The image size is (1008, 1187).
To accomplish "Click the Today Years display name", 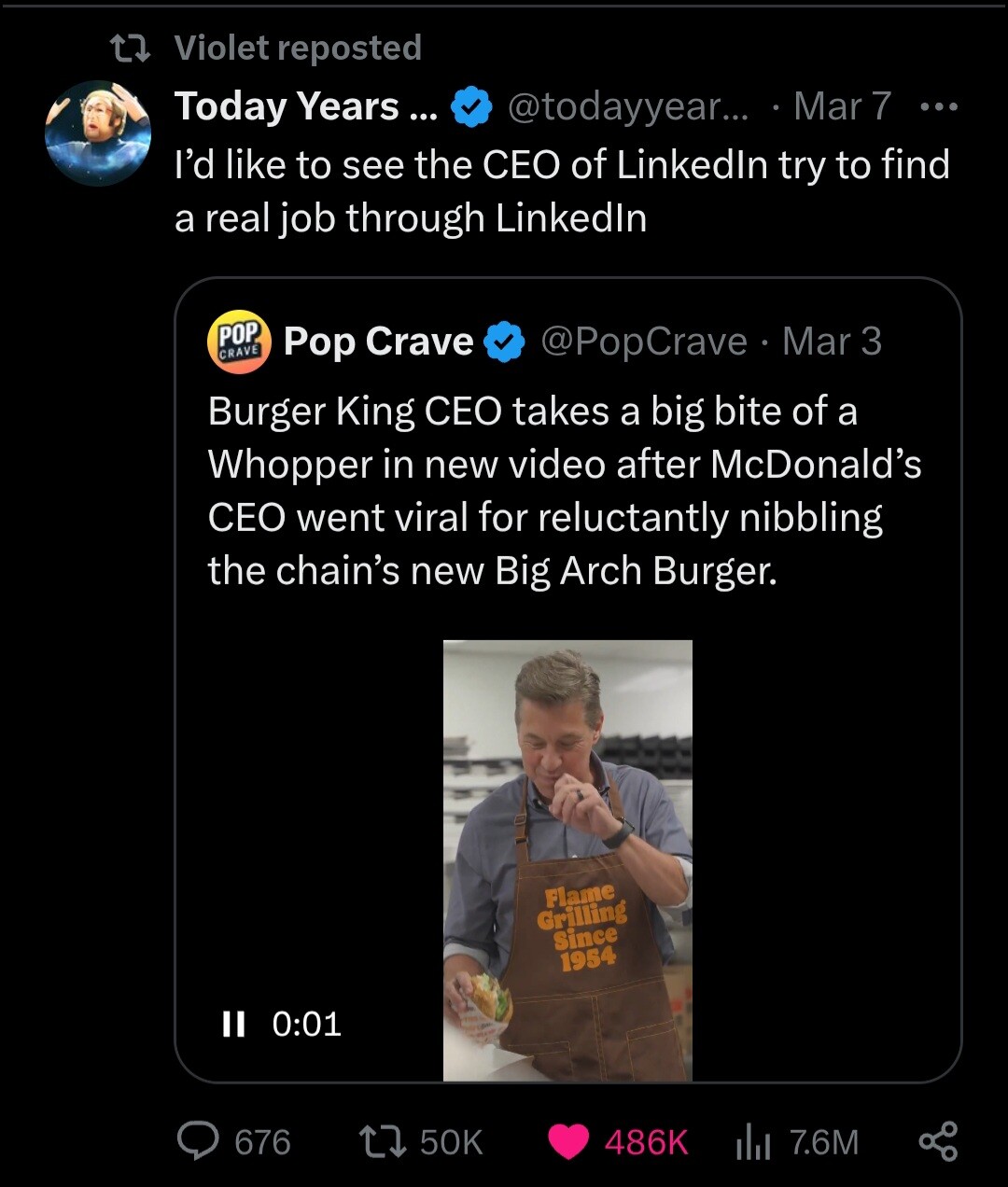I will pos(304,107).
